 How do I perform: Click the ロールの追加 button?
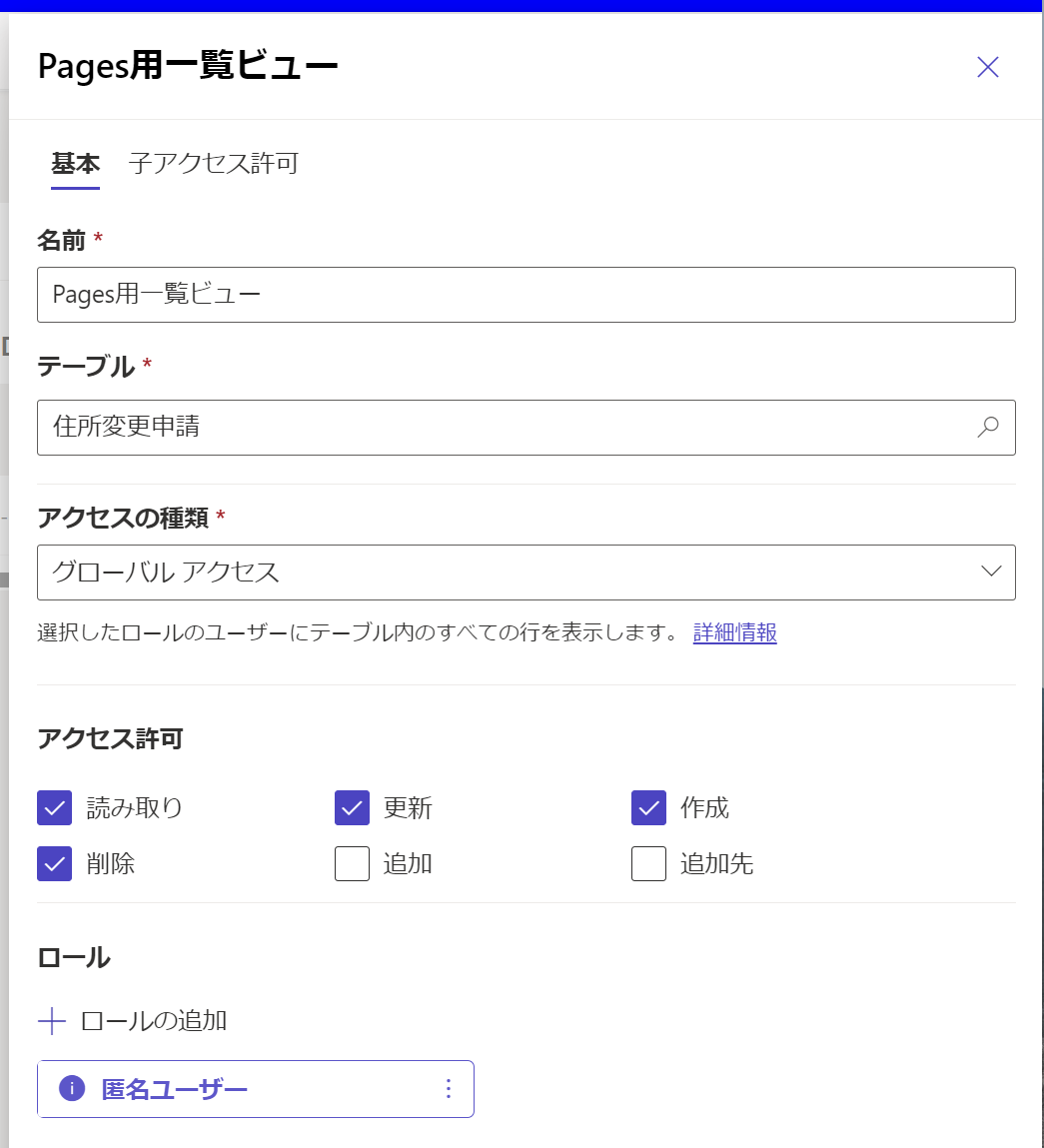[x=153, y=1021]
